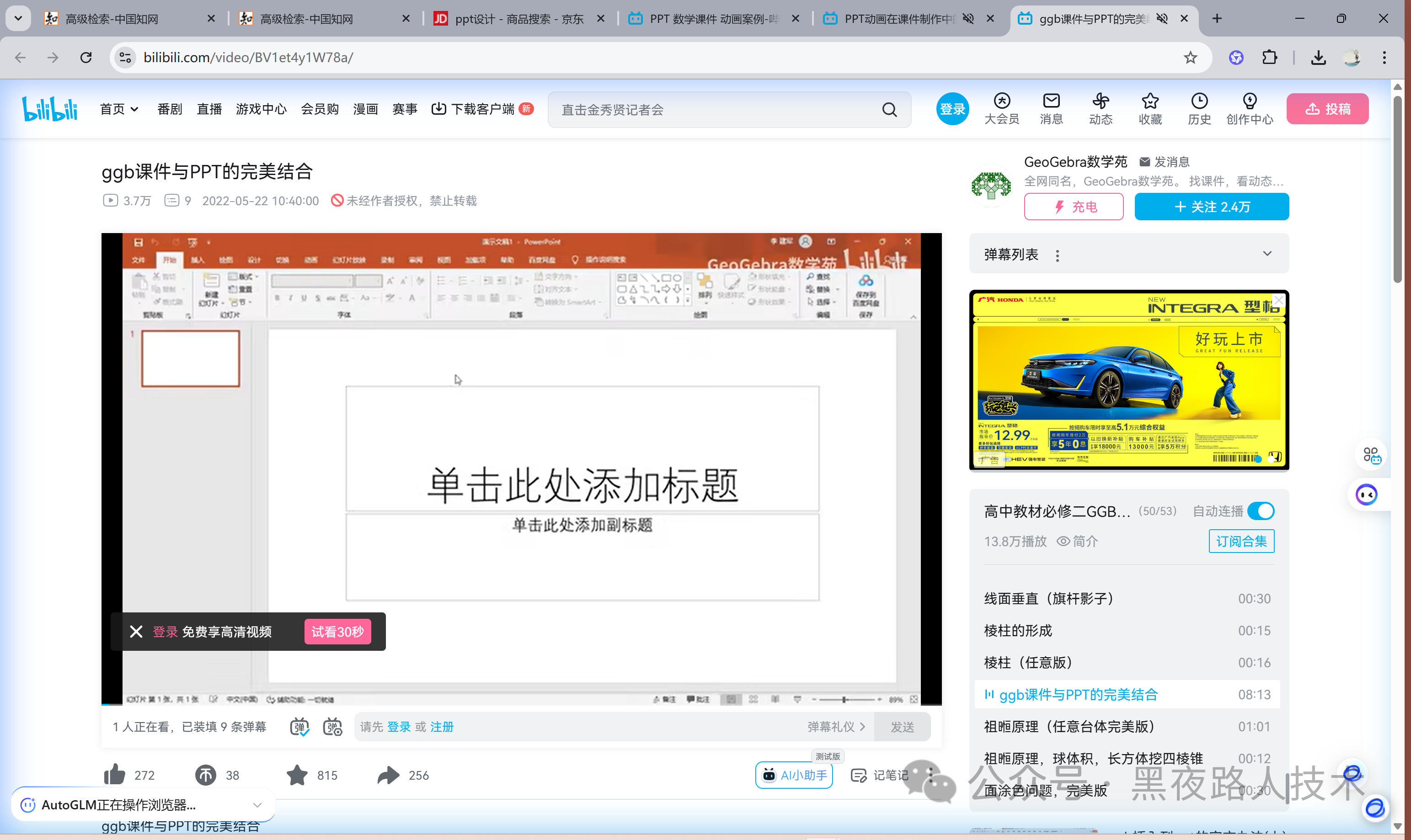Click the coin donate icon
Screen dimensions: 1411x840
point(206,775)
